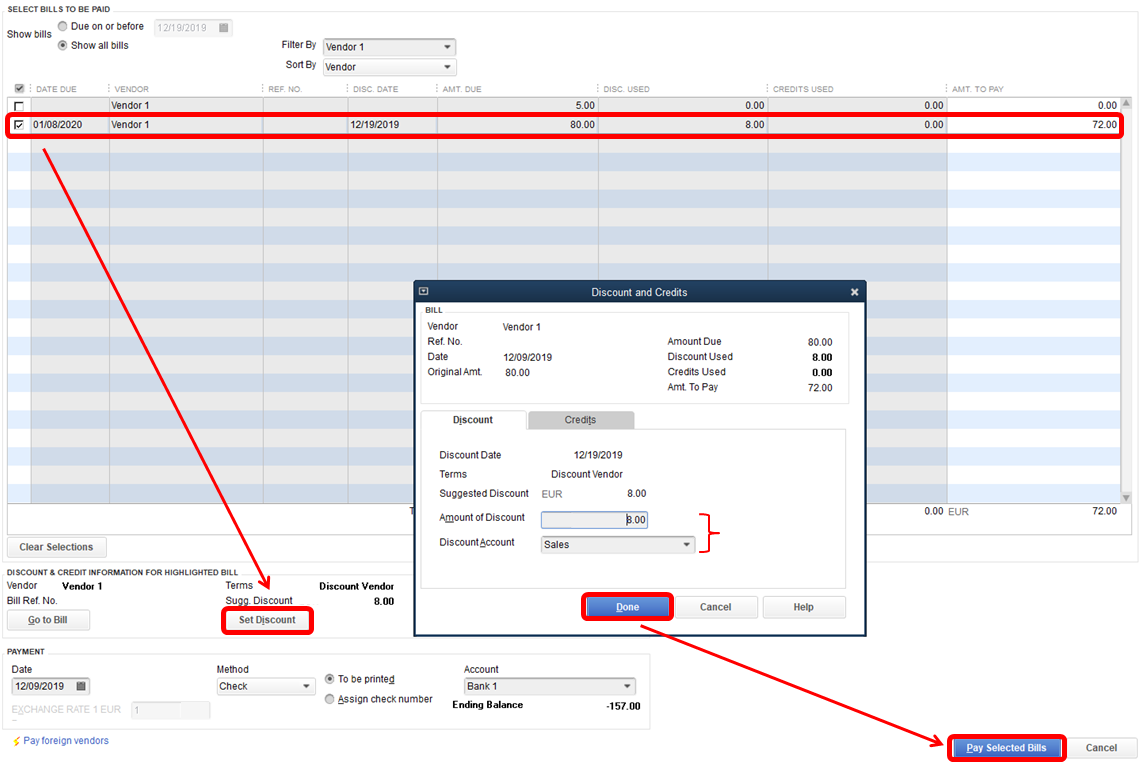Check the select-all bills checkbox in header

tap(21, 88)
